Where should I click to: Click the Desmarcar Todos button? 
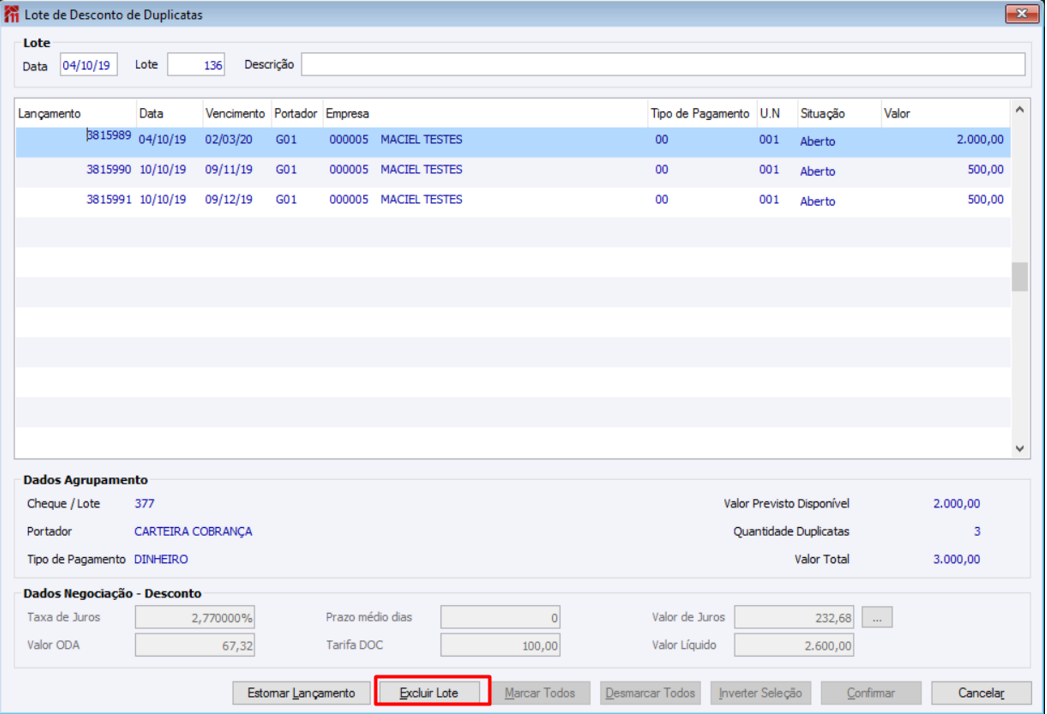(x=650, y=693)
